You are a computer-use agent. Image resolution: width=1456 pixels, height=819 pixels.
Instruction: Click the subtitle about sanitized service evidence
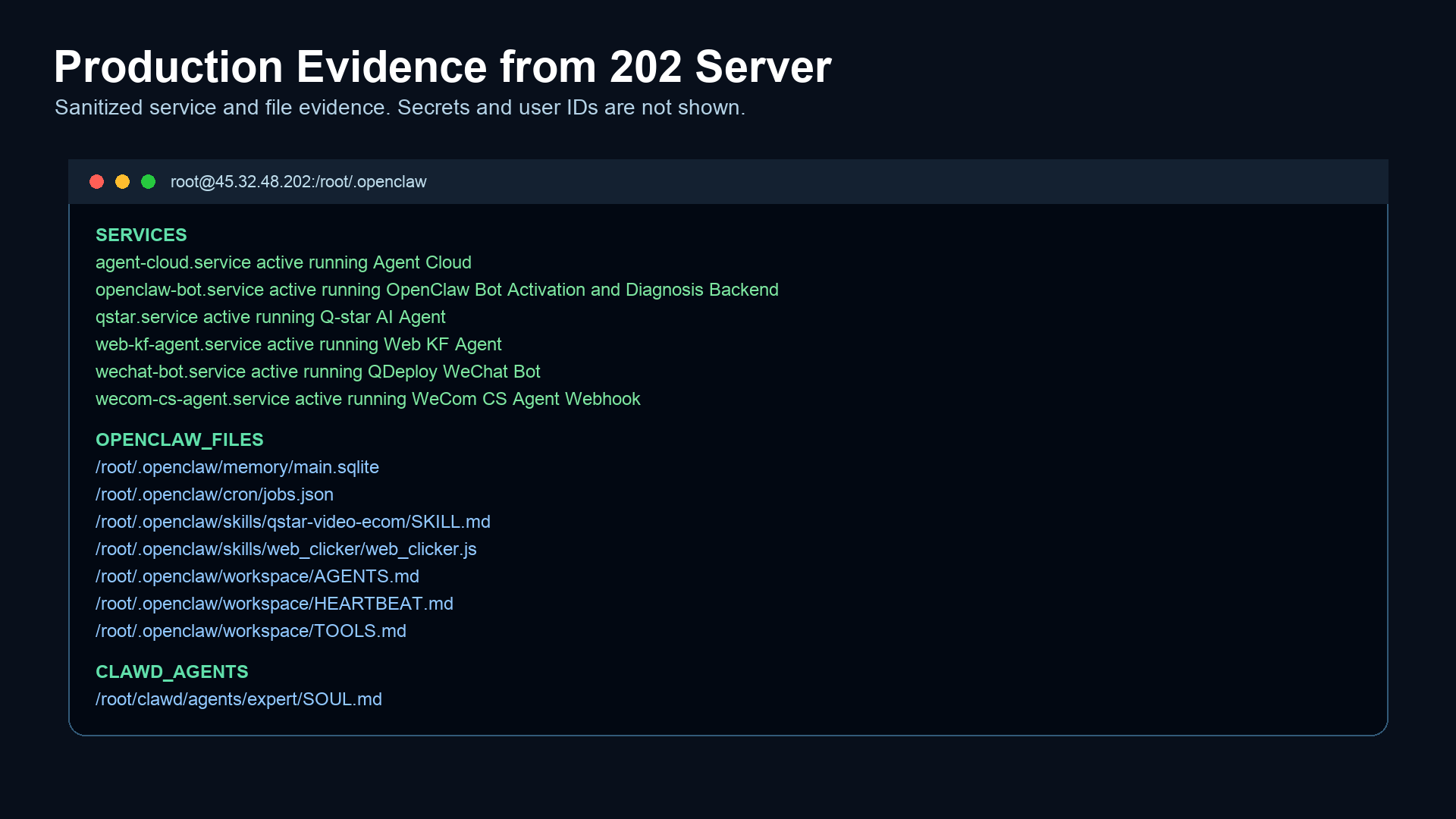point(400,108)
